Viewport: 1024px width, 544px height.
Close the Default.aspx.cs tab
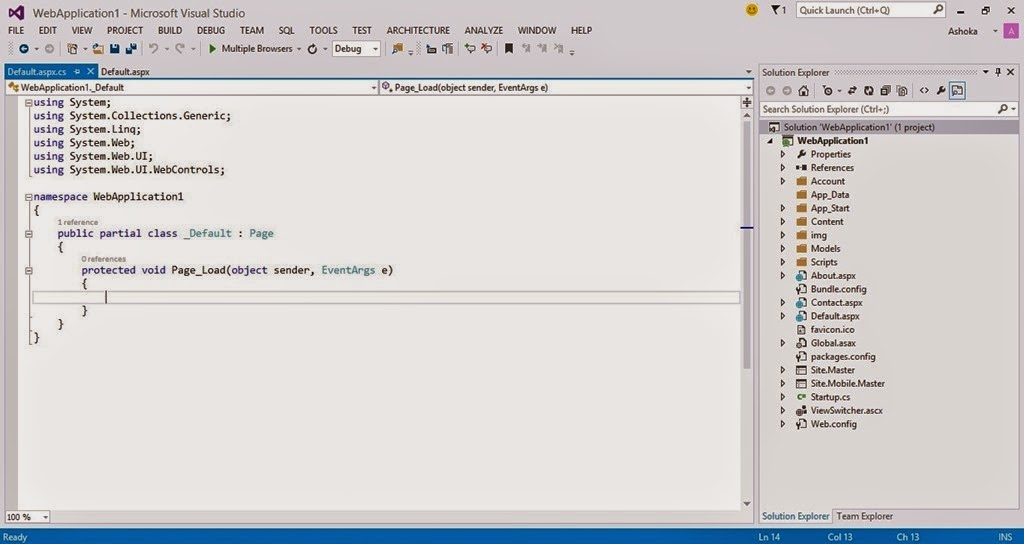91,72
